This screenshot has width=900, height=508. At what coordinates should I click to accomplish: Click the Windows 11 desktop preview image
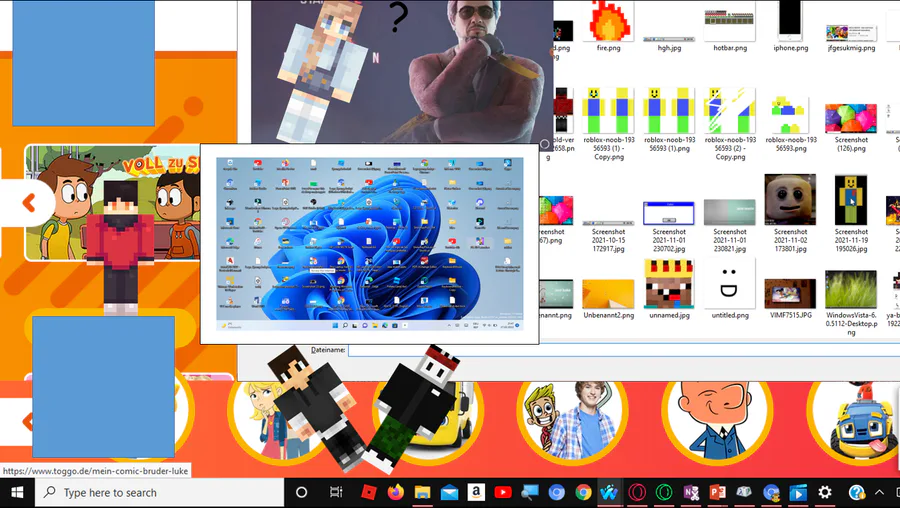369,244
